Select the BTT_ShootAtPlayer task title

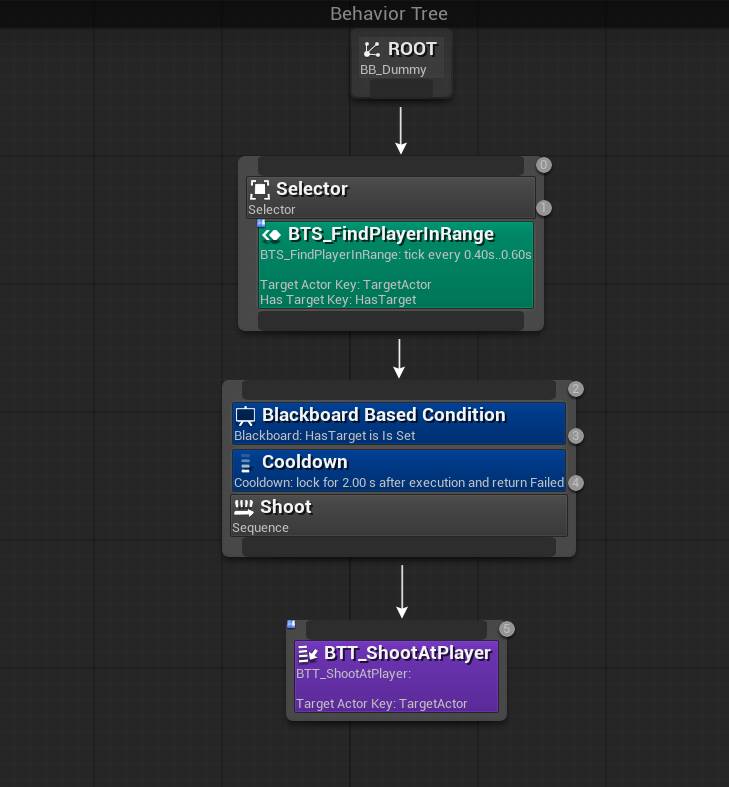click(407, 653)
